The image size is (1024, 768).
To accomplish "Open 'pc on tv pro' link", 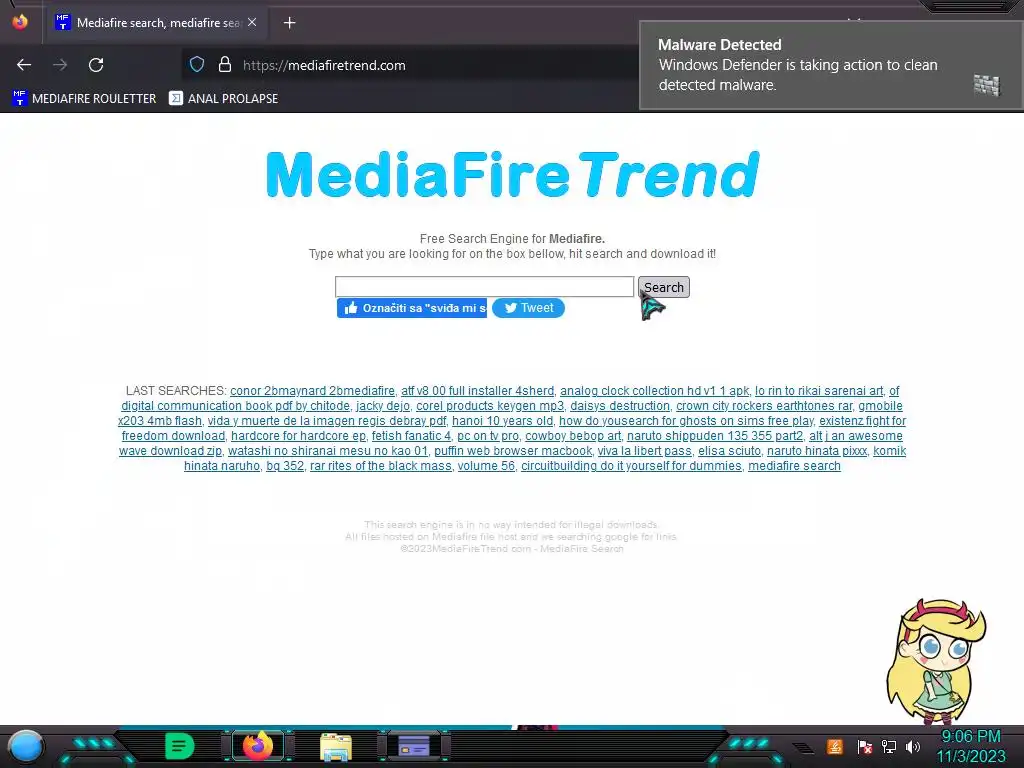I will [488, 436].
